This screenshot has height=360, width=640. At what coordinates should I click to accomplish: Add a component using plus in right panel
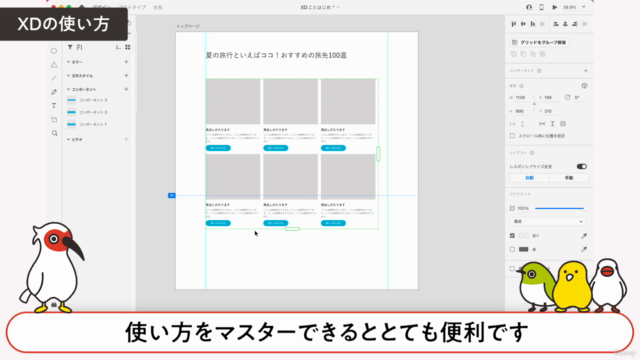click(x=585, y=71)
